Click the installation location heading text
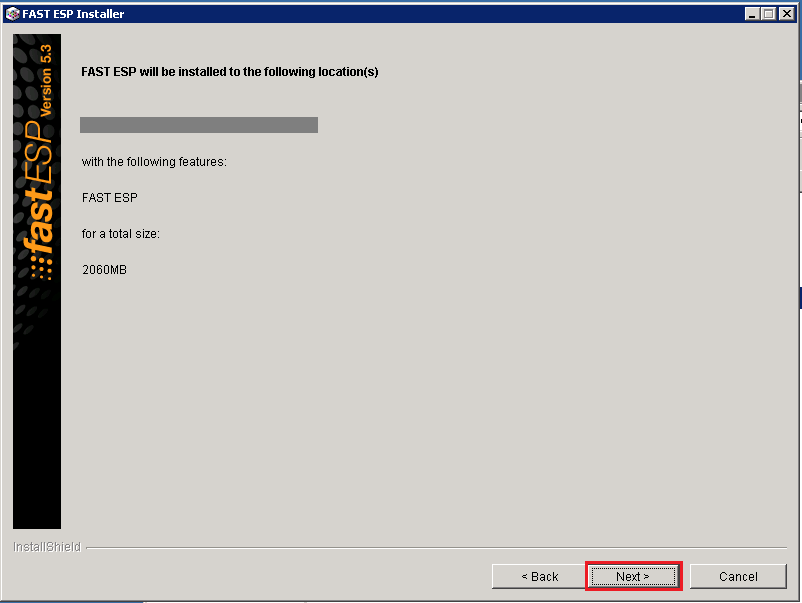Viewport: 802px width, 603px height. tap(230, 71)
